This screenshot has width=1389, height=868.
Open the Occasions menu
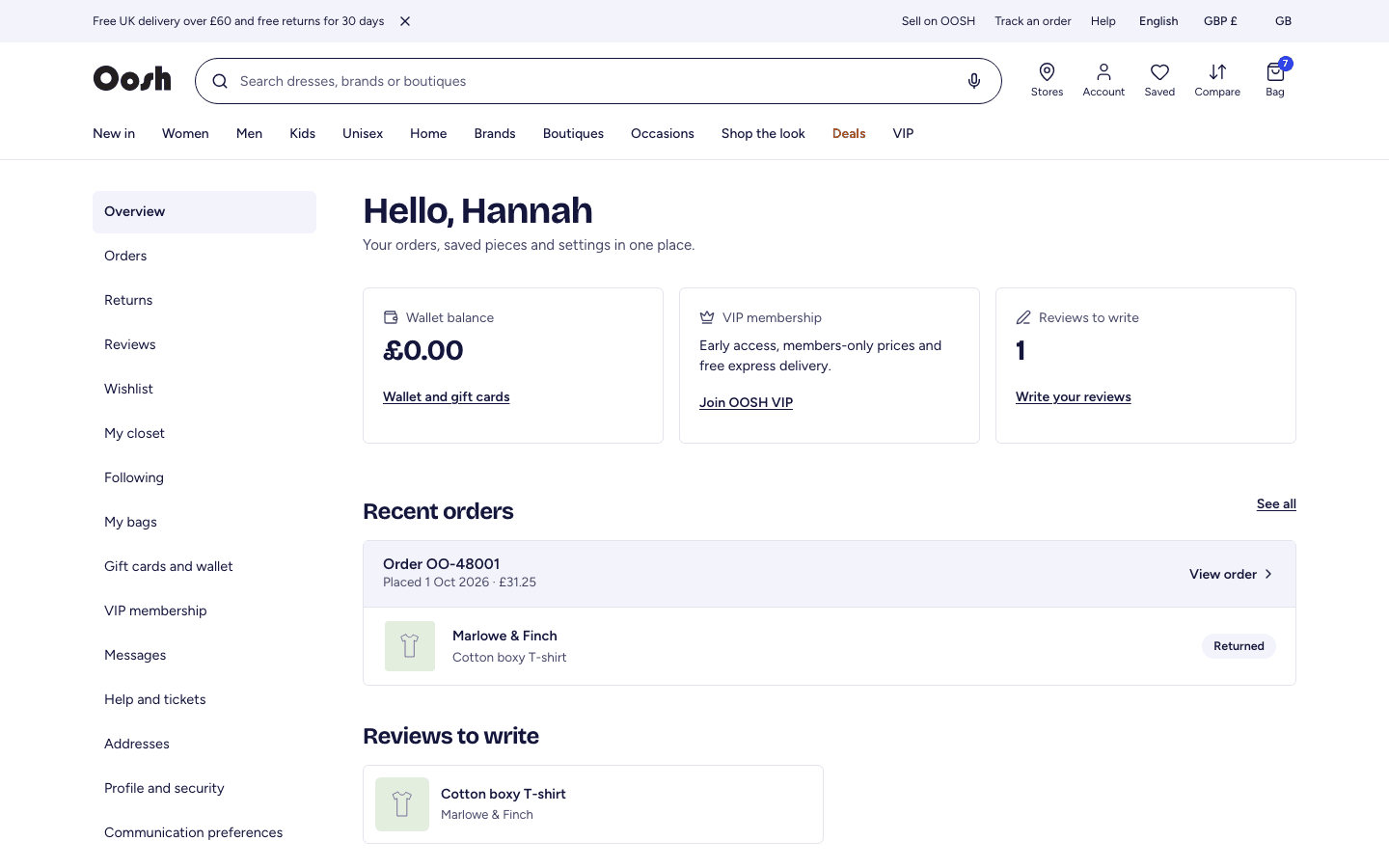[x=663, y=133]
